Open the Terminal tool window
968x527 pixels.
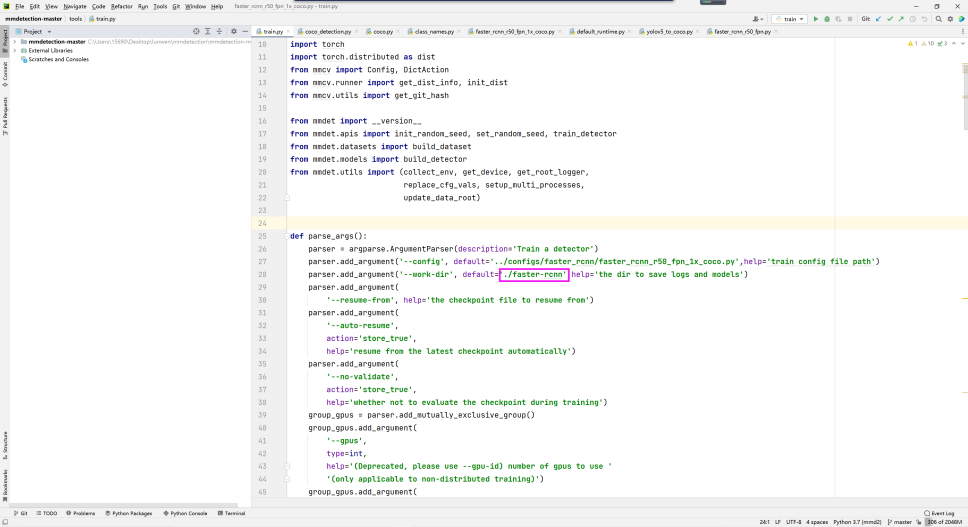pos(232,513)
